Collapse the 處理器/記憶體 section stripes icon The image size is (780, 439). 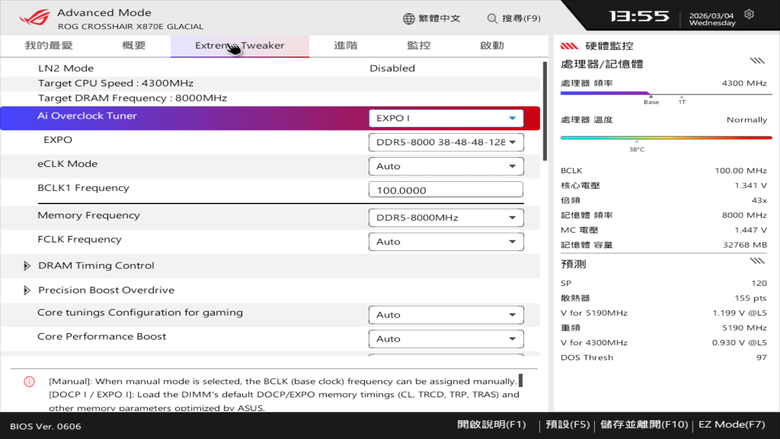click(757, 61)
